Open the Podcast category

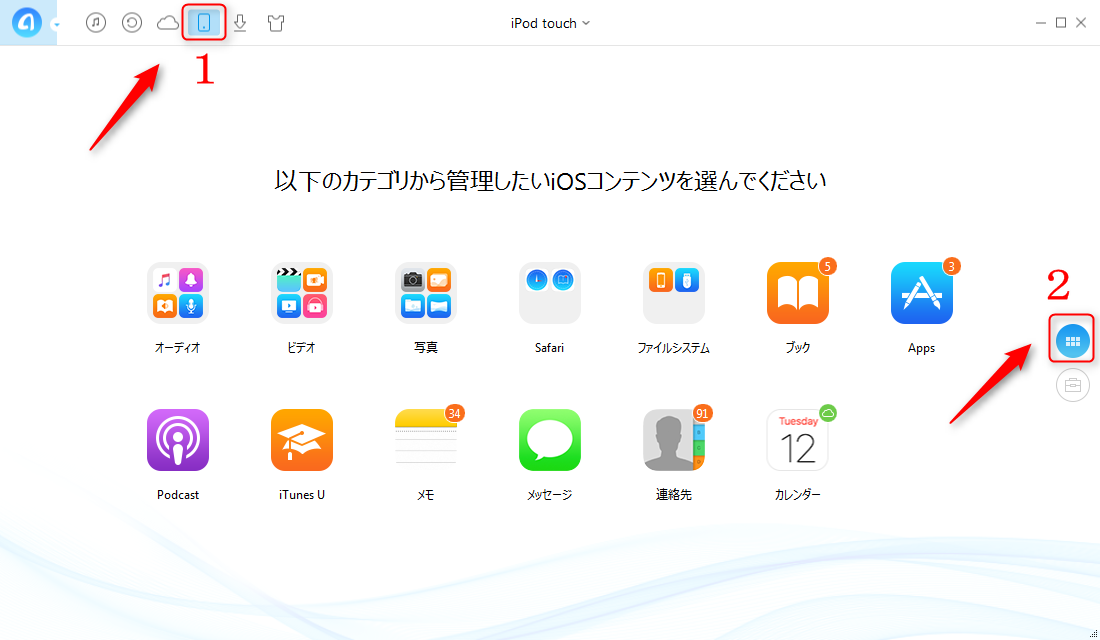tap(177, 440)
